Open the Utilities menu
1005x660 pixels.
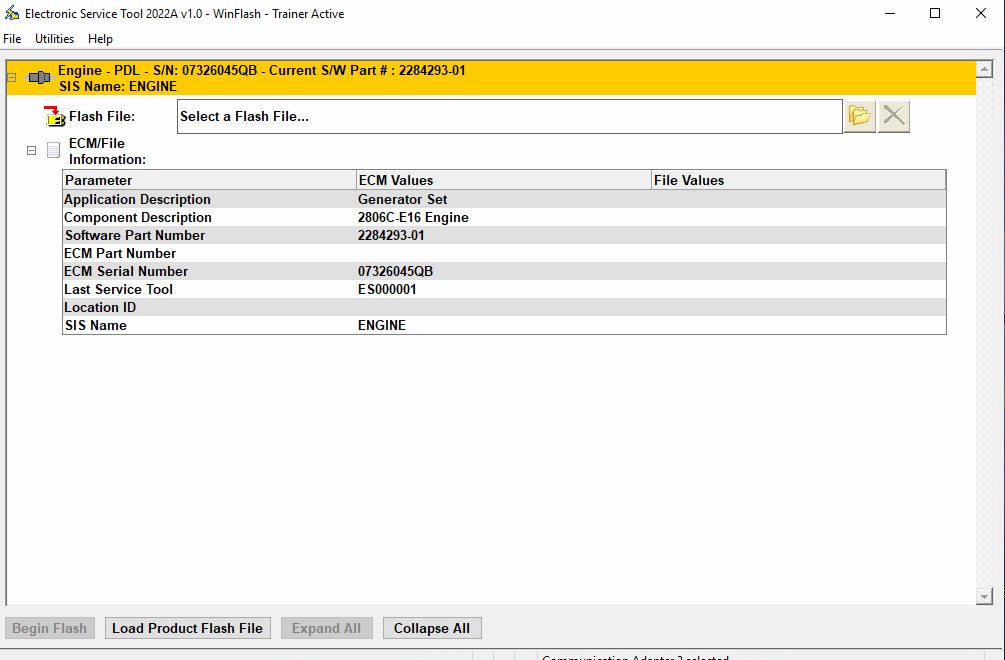click(x=54, y=38)
